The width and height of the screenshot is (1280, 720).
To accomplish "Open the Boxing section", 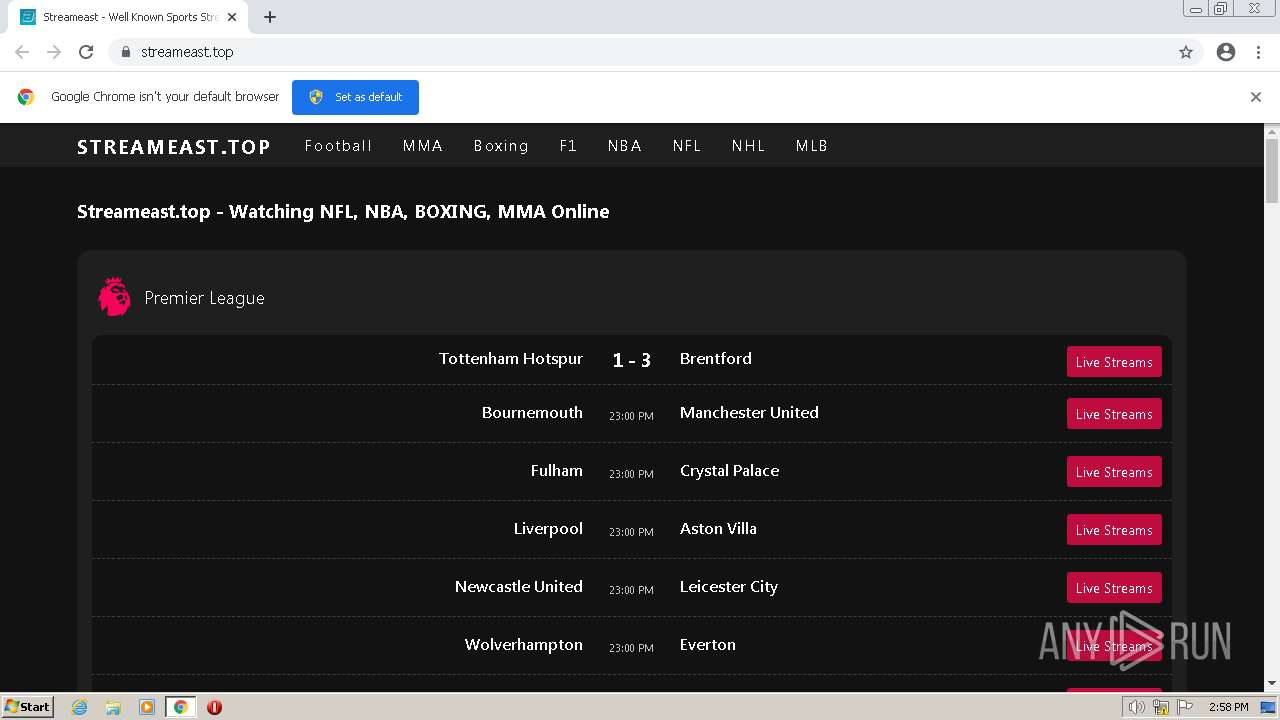I will coord(501,146).
